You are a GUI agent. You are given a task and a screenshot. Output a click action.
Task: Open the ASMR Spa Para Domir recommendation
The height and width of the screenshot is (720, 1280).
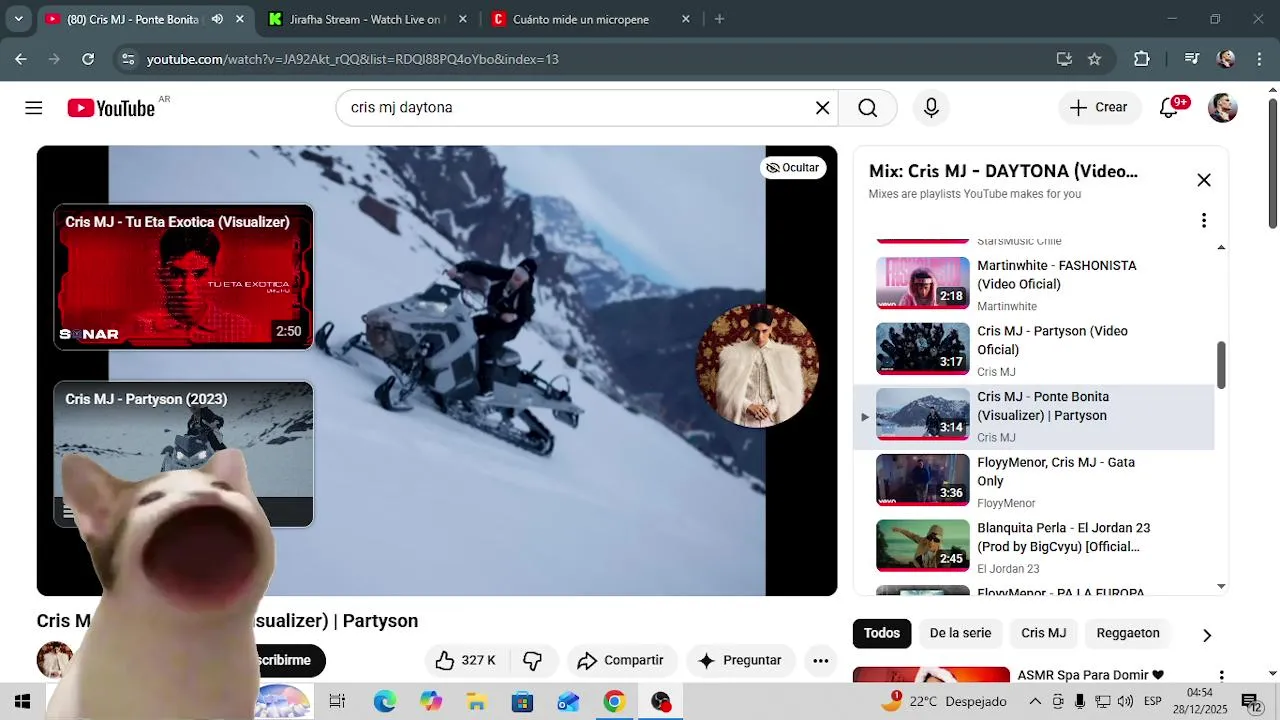pyautogui.click(x=1090, y=675)
